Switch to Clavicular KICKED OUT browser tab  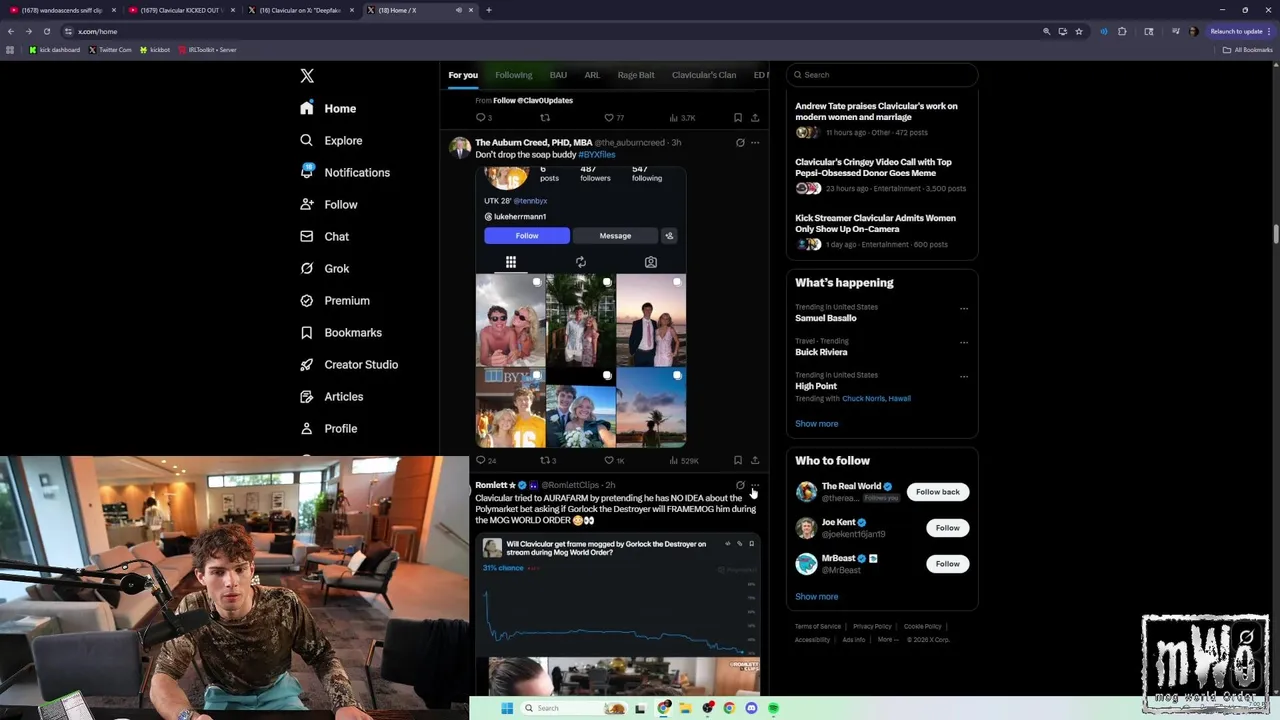[179, 10]
